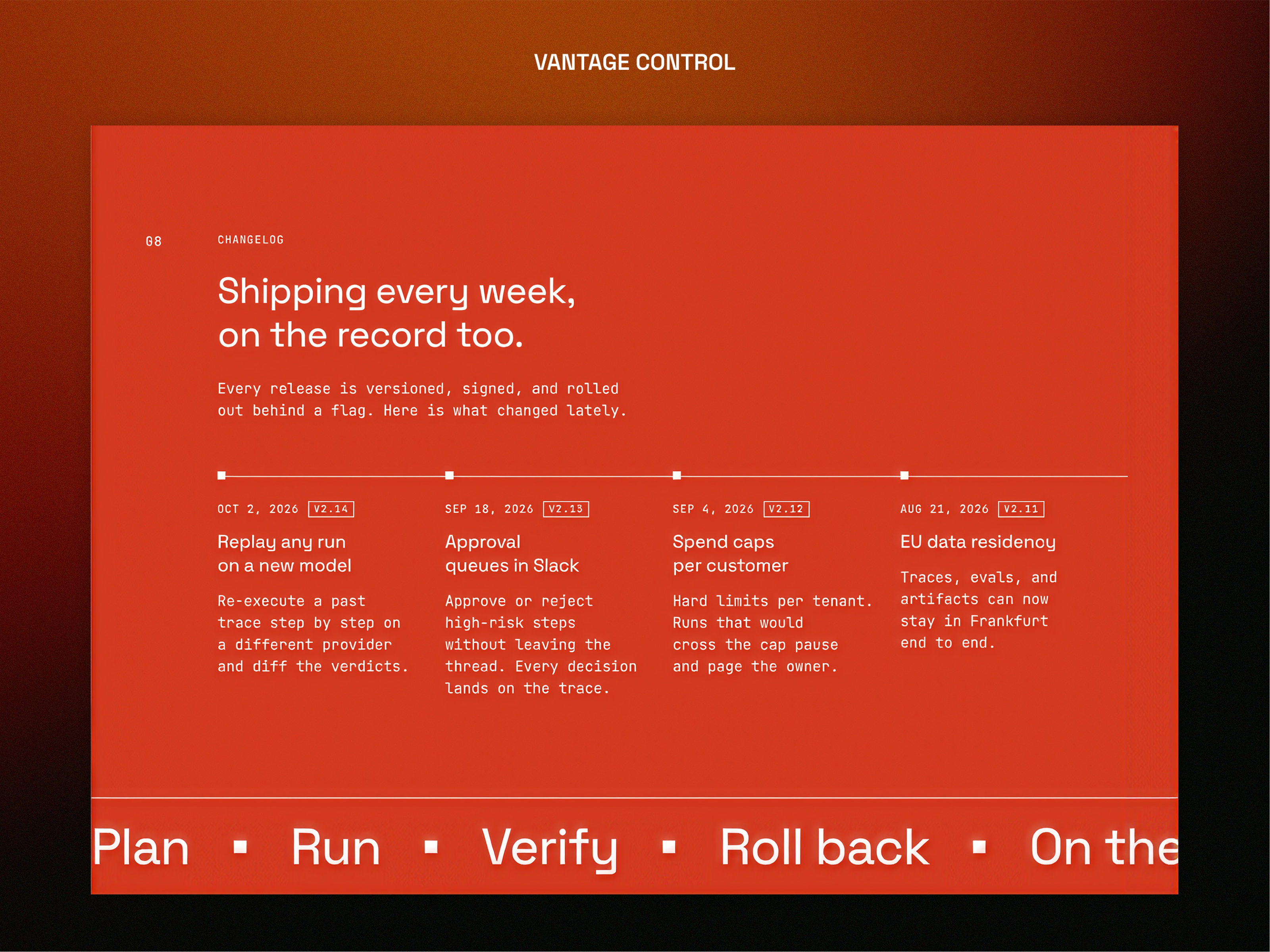The image size is (1270, 952).
Task: Select the V2.14 version badge
Action: pyautogui.click(x=331, y=509)
